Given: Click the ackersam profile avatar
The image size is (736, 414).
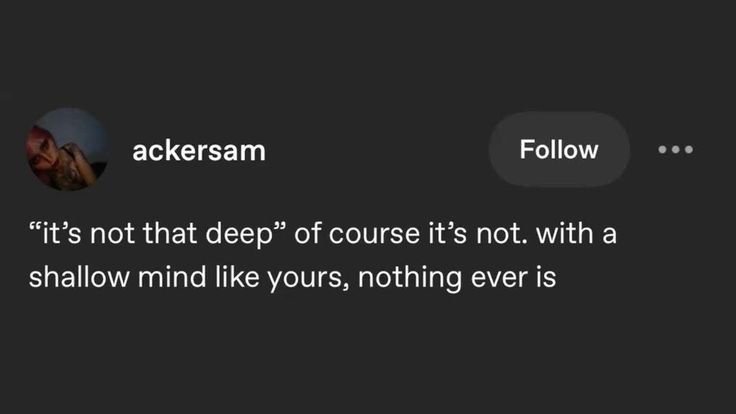Looking at the screenshot, I should pos(68,149).
